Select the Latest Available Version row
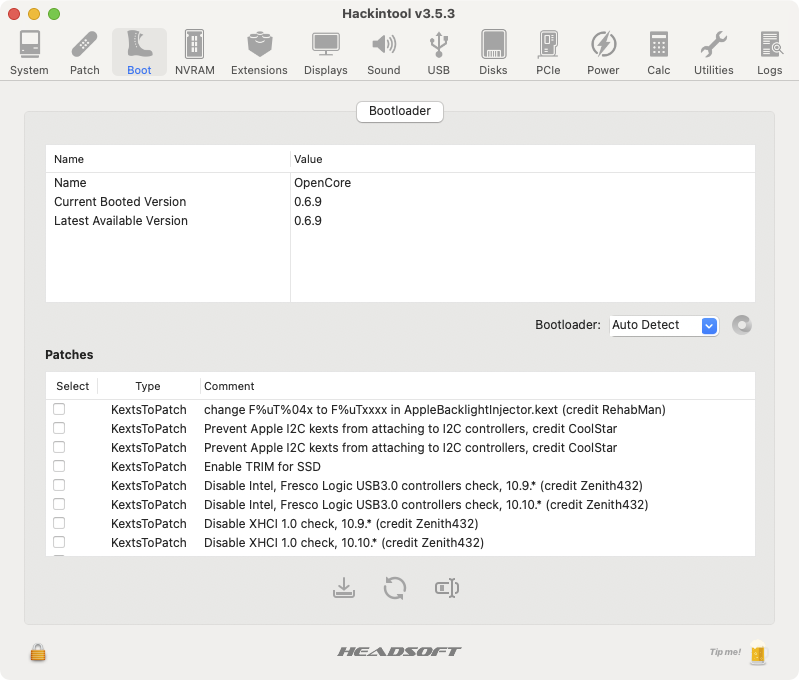Screen dimensions: 799x680 click(x=400, y=221)
